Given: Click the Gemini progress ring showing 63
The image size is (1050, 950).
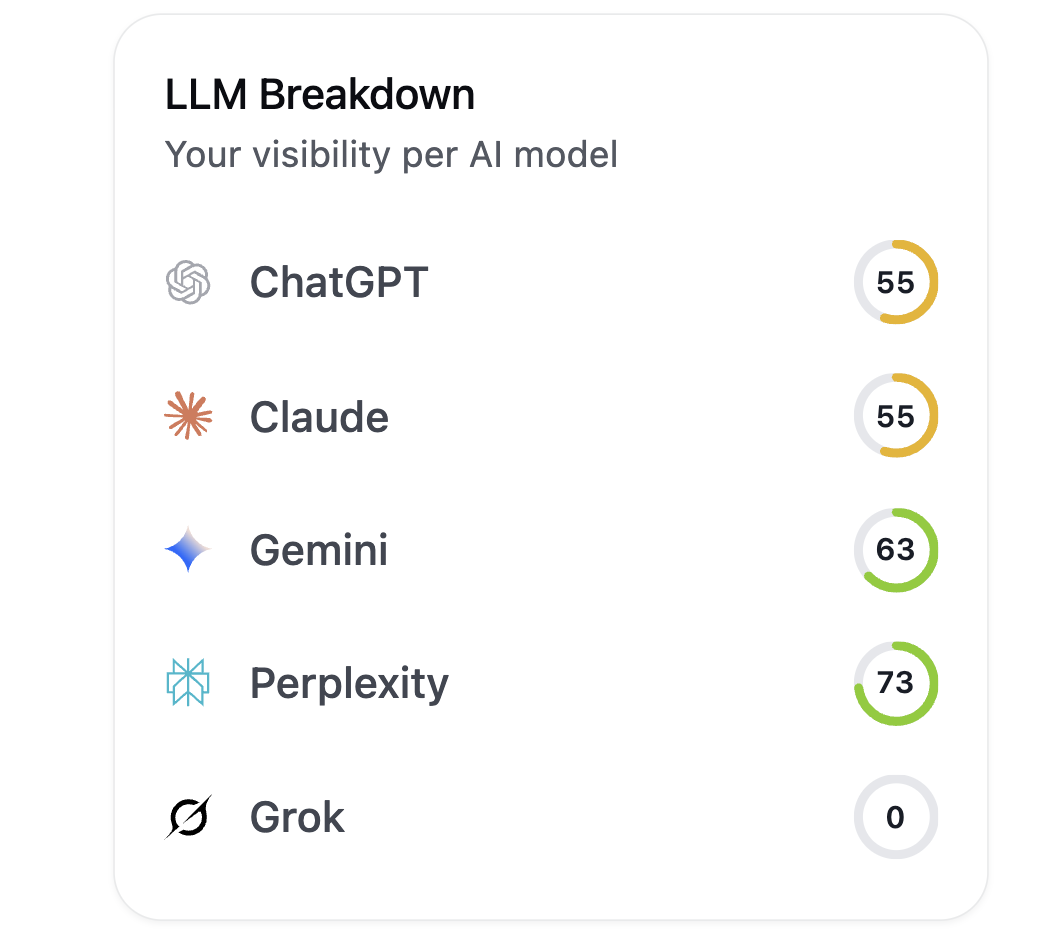Looking at the screenshot, I should coord(895,549).
